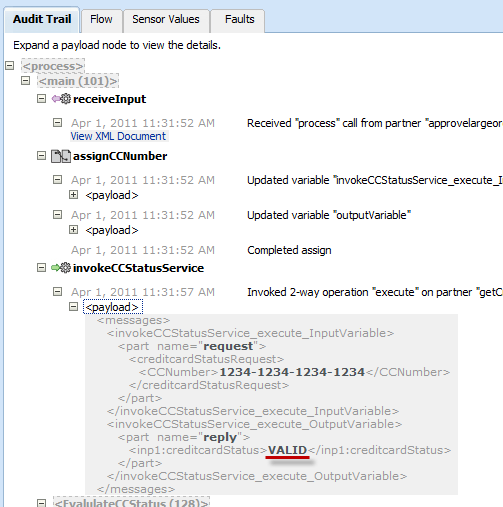The height and width of the screenshot is (507, 503).
Task: Click the receiveInput receive activity icon
Action: click(61, 99)
